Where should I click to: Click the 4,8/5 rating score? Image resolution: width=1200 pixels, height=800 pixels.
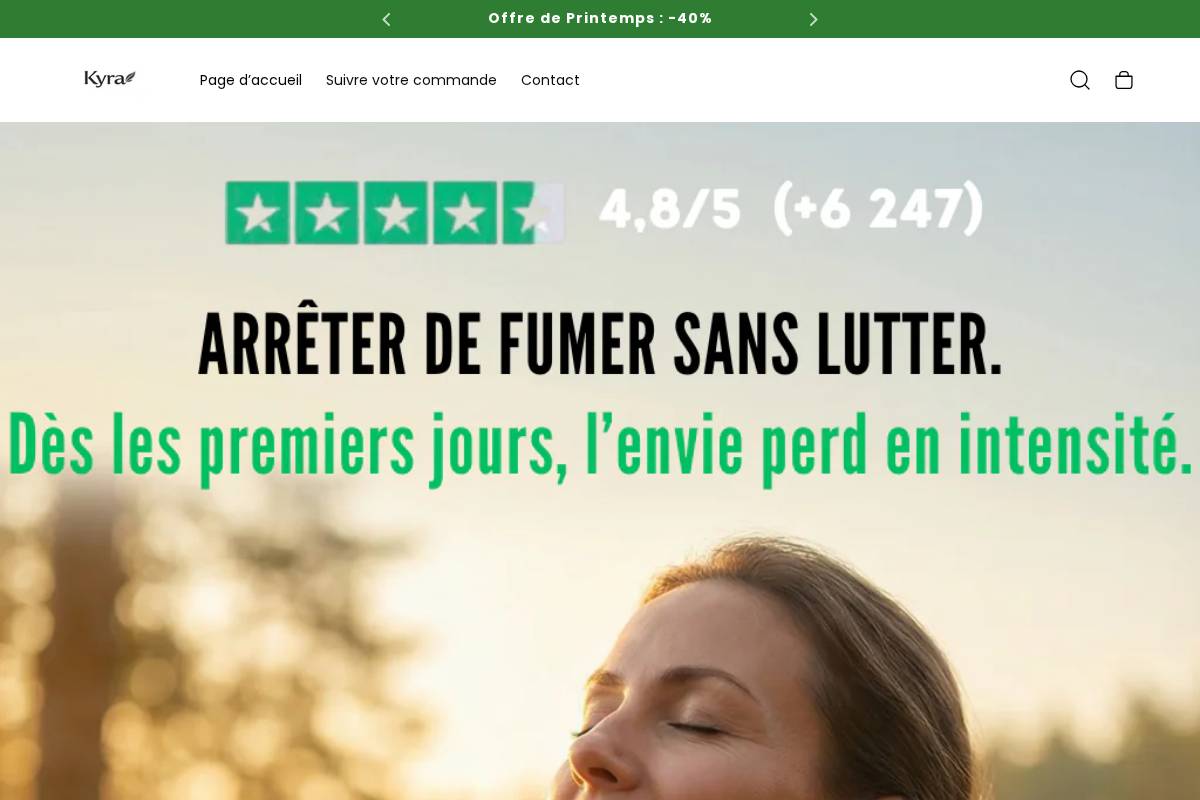tap(670, 210)
